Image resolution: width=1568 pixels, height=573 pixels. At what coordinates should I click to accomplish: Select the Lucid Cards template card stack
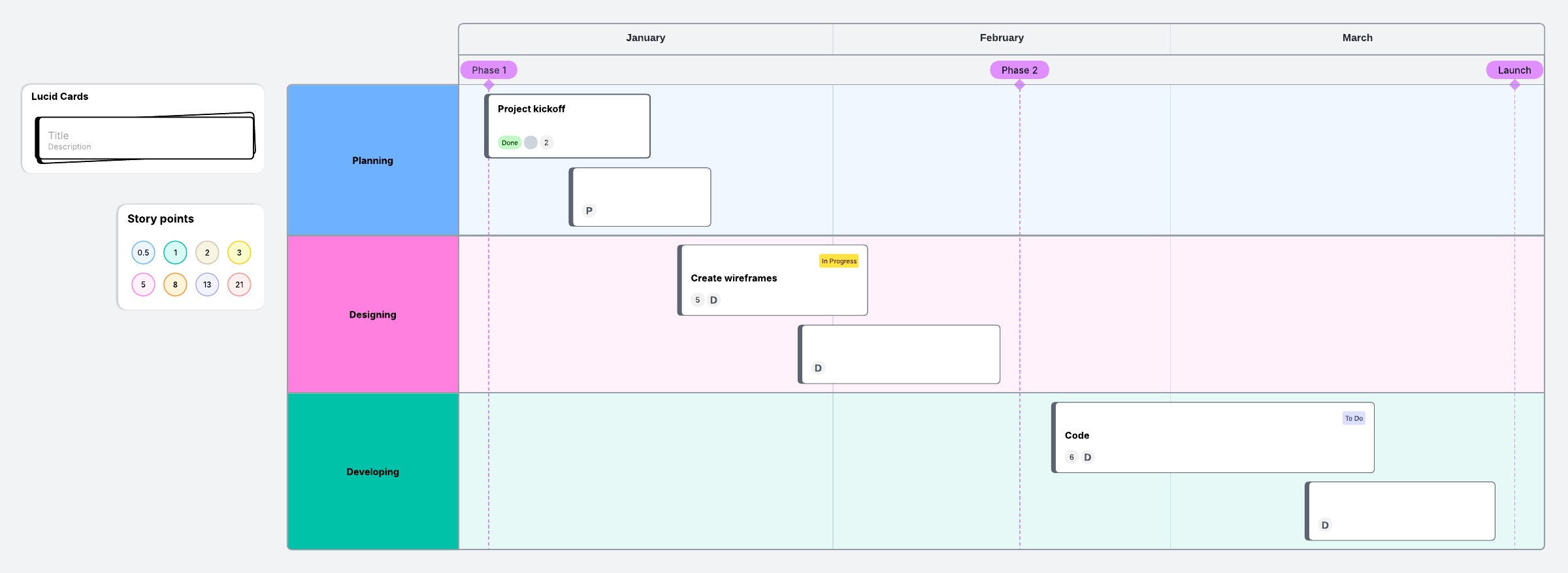click(145, 138)
